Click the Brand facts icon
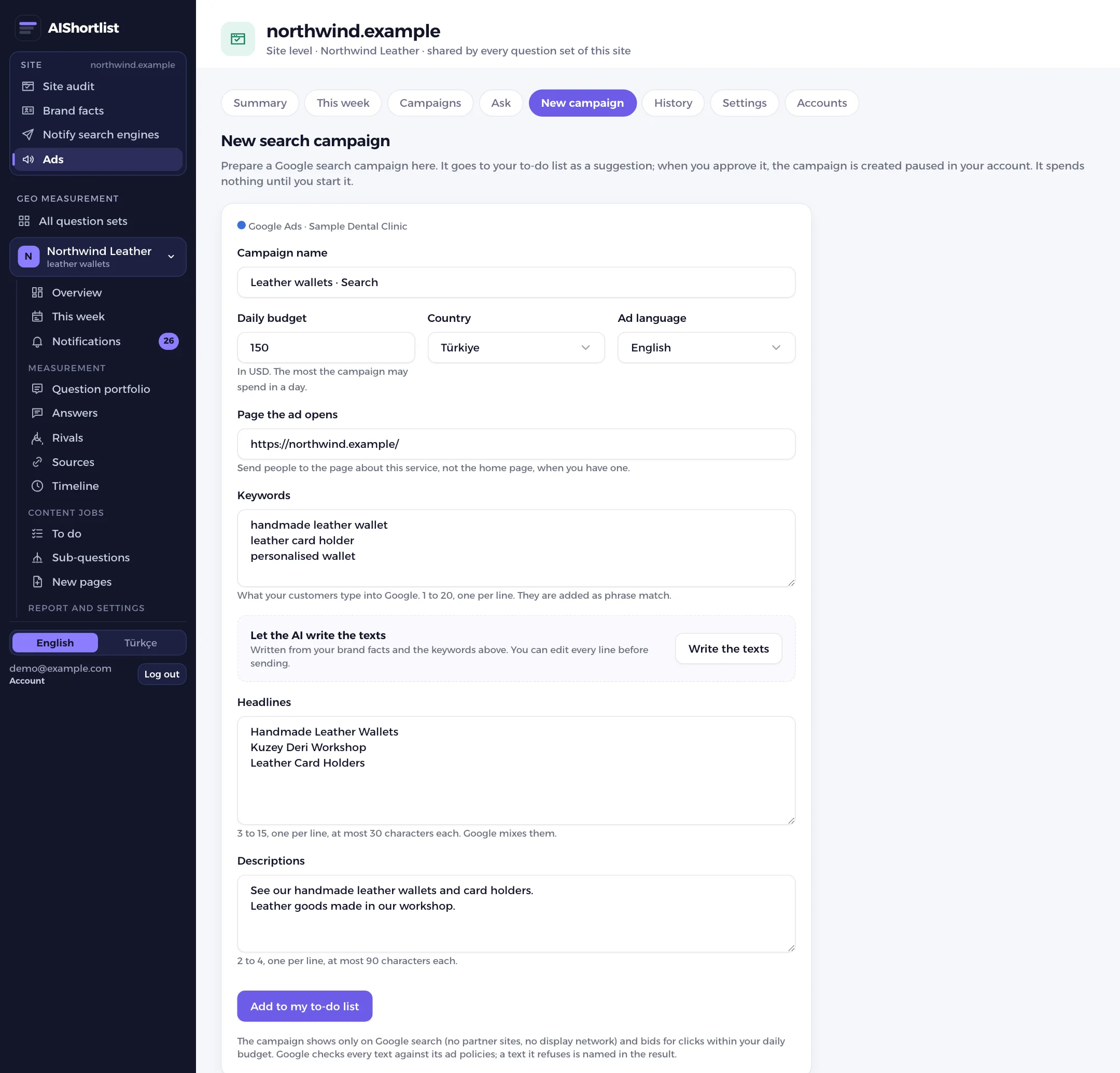This screenshot has width=1120, height=1073. click(28, 110)
